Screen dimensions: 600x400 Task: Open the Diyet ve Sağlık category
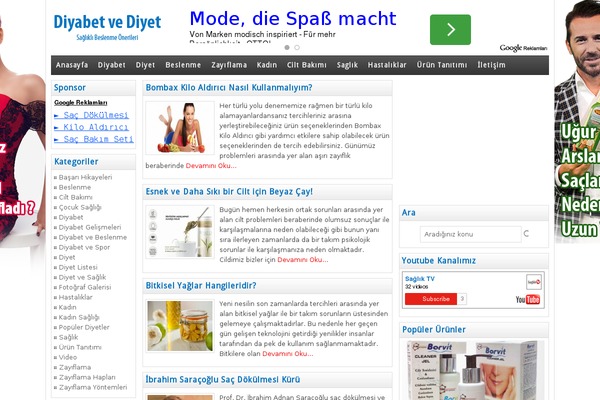click(x=82, y=277)
